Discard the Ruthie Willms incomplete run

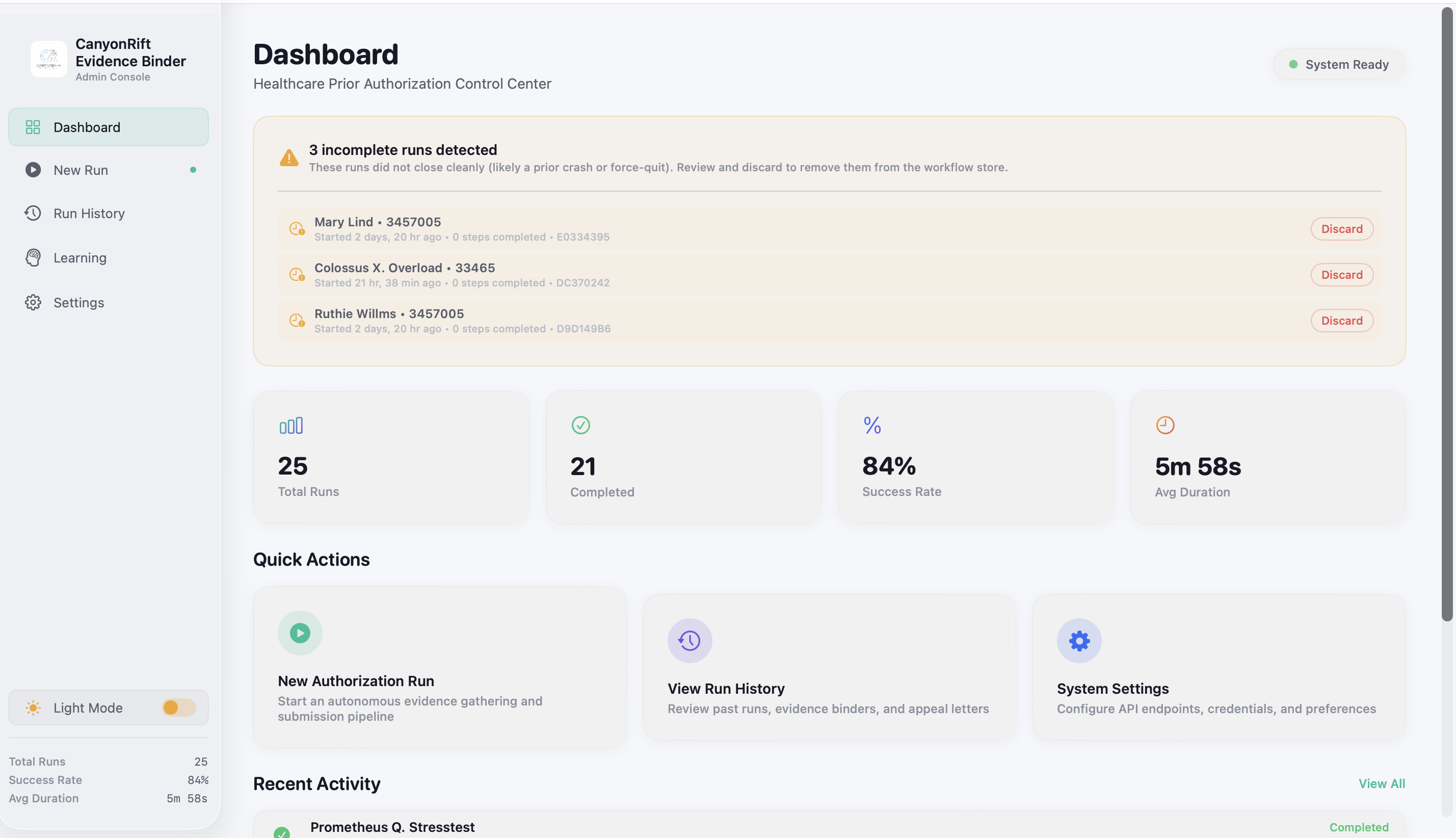pyautogui.click(x=1341, y=321)
